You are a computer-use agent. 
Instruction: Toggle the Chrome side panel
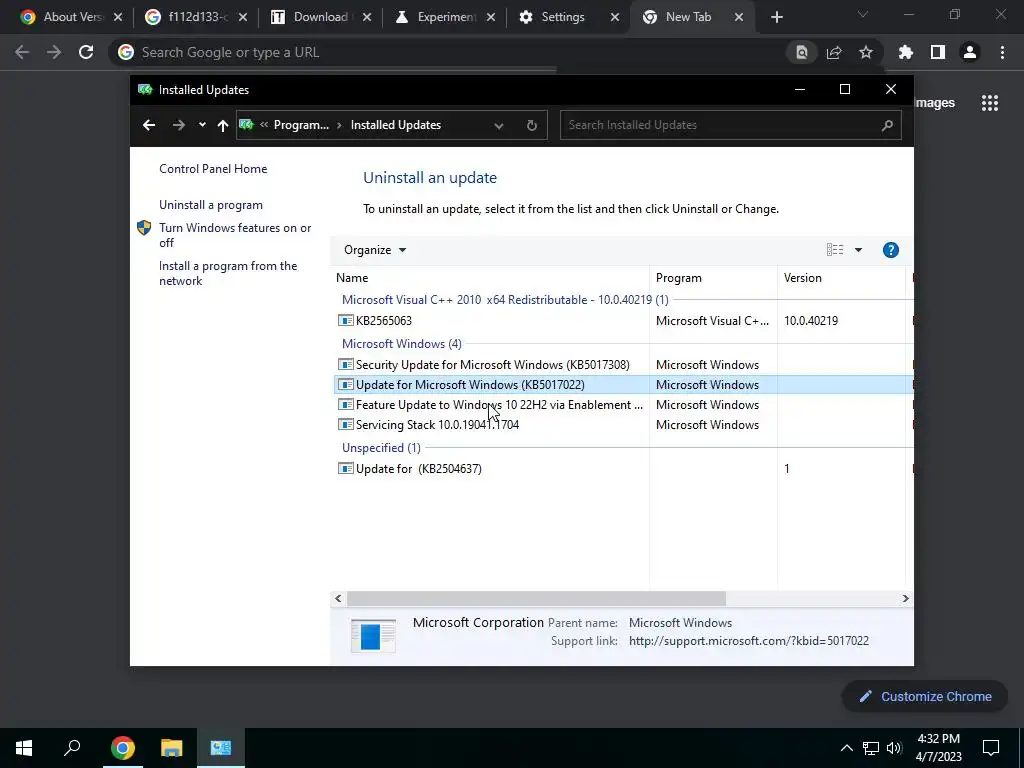pos(938,52)
